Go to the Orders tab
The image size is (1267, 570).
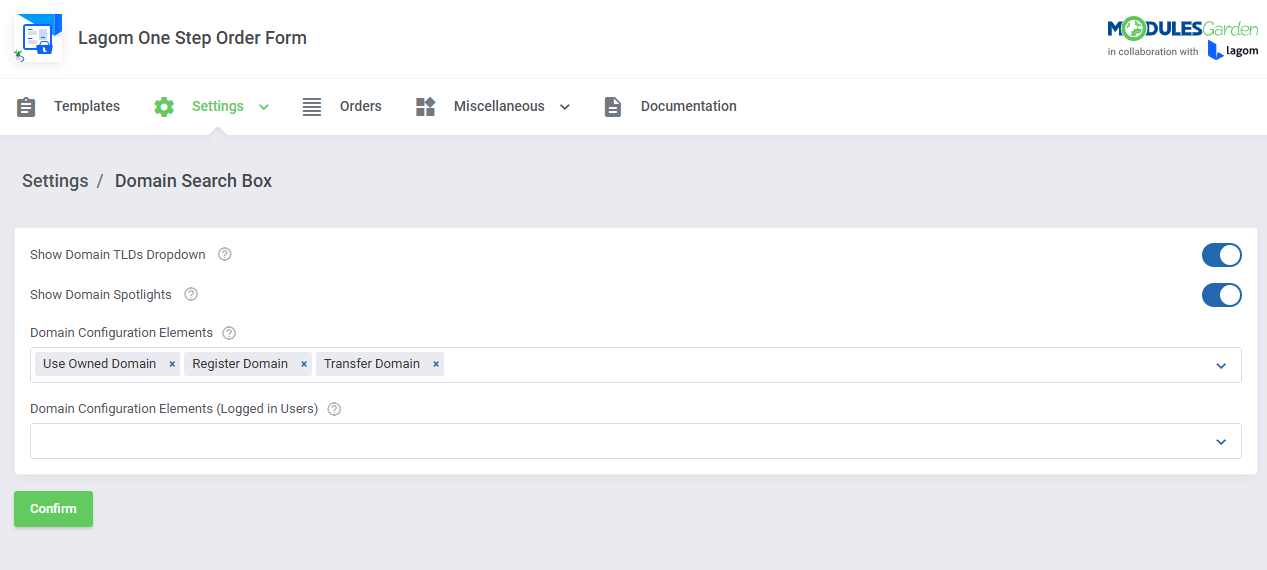361,106
